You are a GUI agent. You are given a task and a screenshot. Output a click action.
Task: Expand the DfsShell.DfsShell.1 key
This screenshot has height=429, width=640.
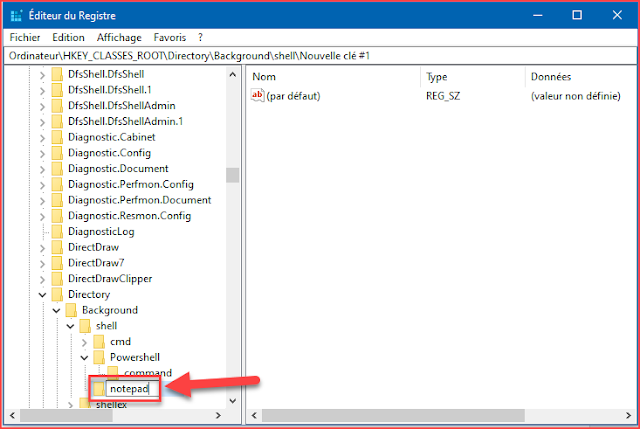[42, 90]
